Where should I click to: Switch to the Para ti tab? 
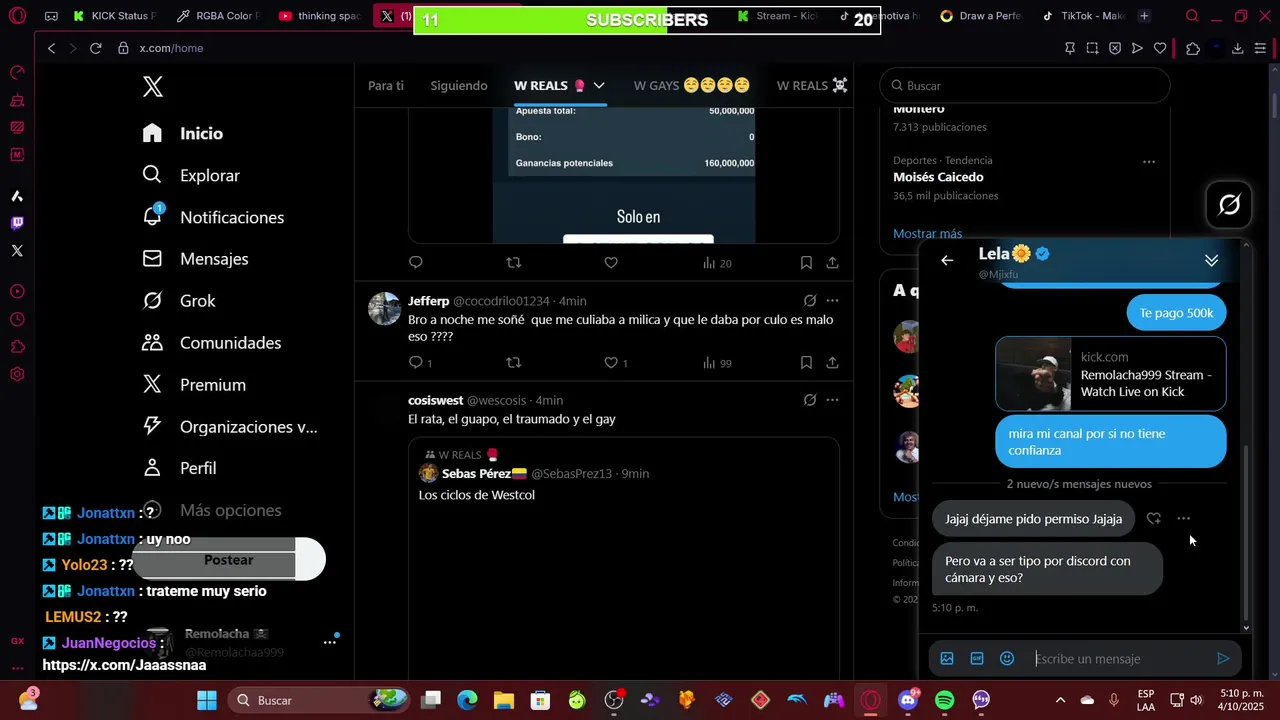[x=386, y=86]
